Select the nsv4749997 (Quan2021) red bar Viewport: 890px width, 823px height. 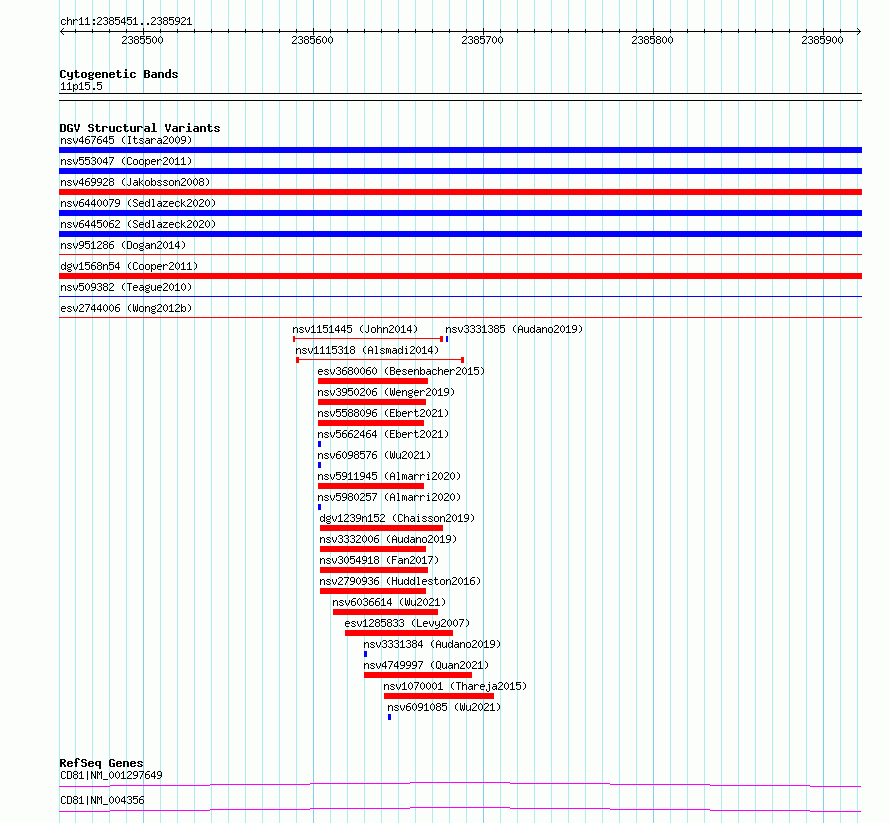[418, 675]
